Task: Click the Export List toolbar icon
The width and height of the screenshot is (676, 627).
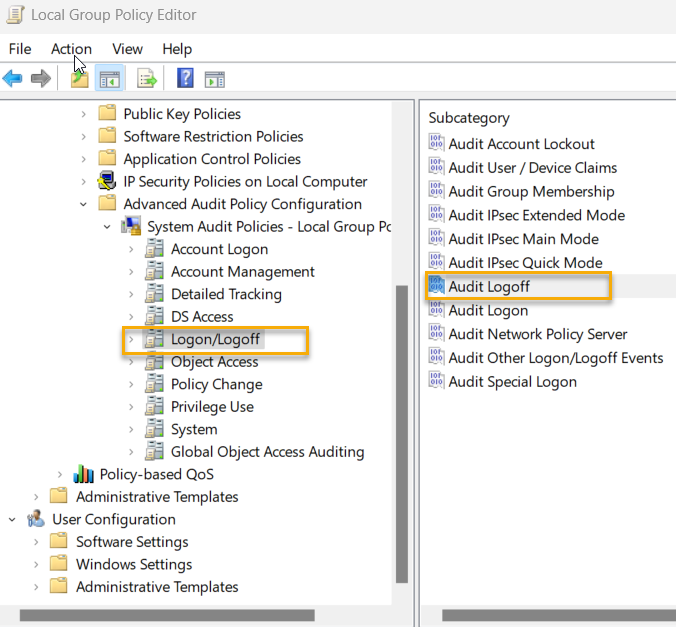Action: 147,79
